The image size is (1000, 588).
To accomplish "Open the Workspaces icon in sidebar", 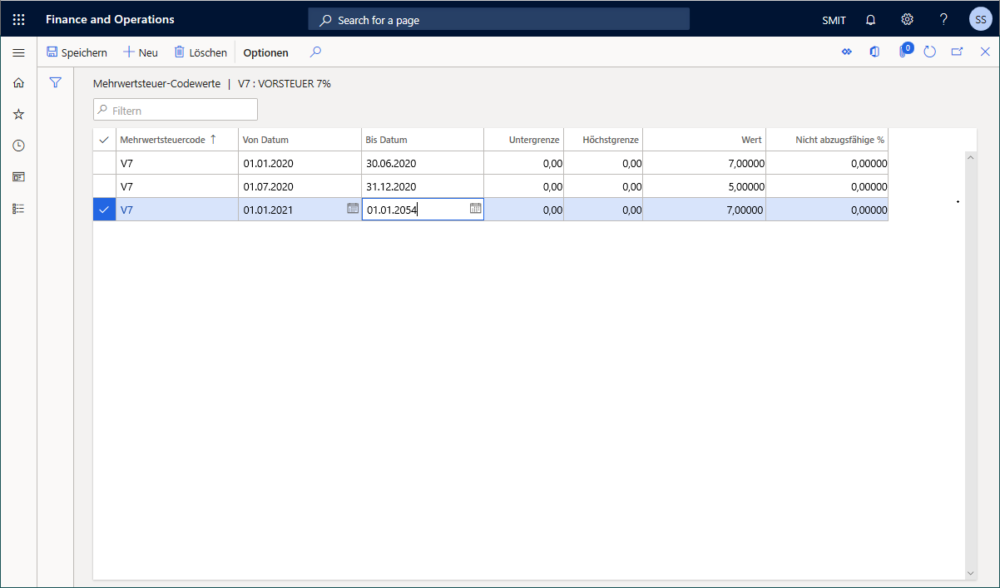I will pyautogui.click(x=18, y=176).
